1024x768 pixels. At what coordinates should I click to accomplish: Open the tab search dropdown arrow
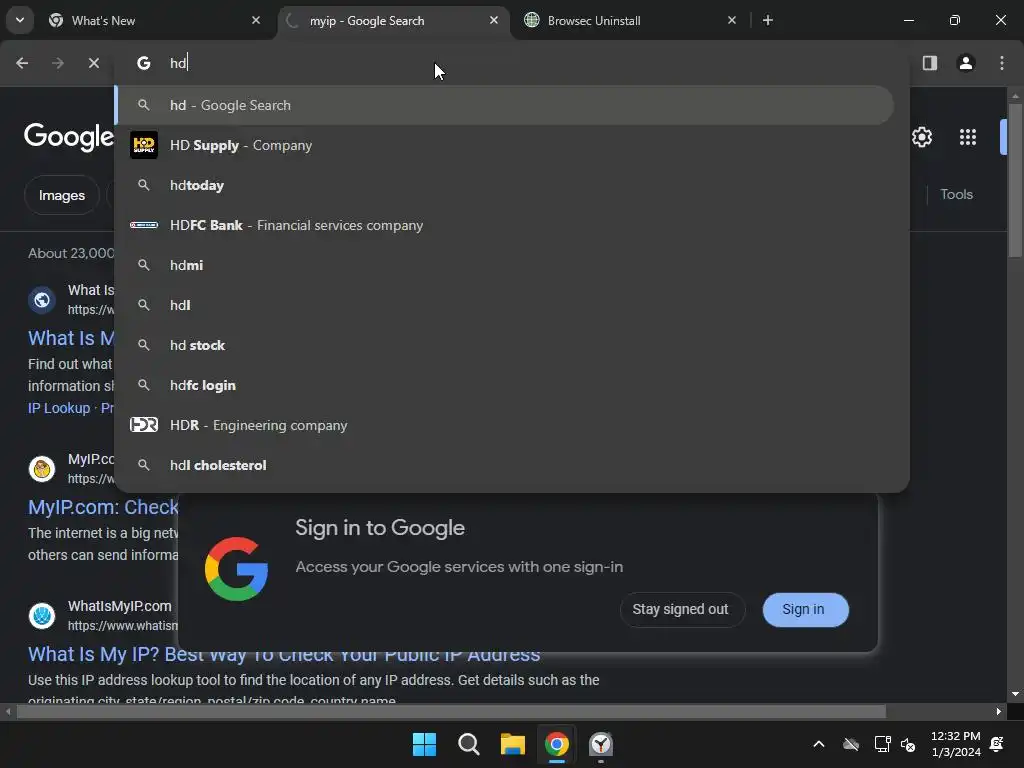coord(20,20)
